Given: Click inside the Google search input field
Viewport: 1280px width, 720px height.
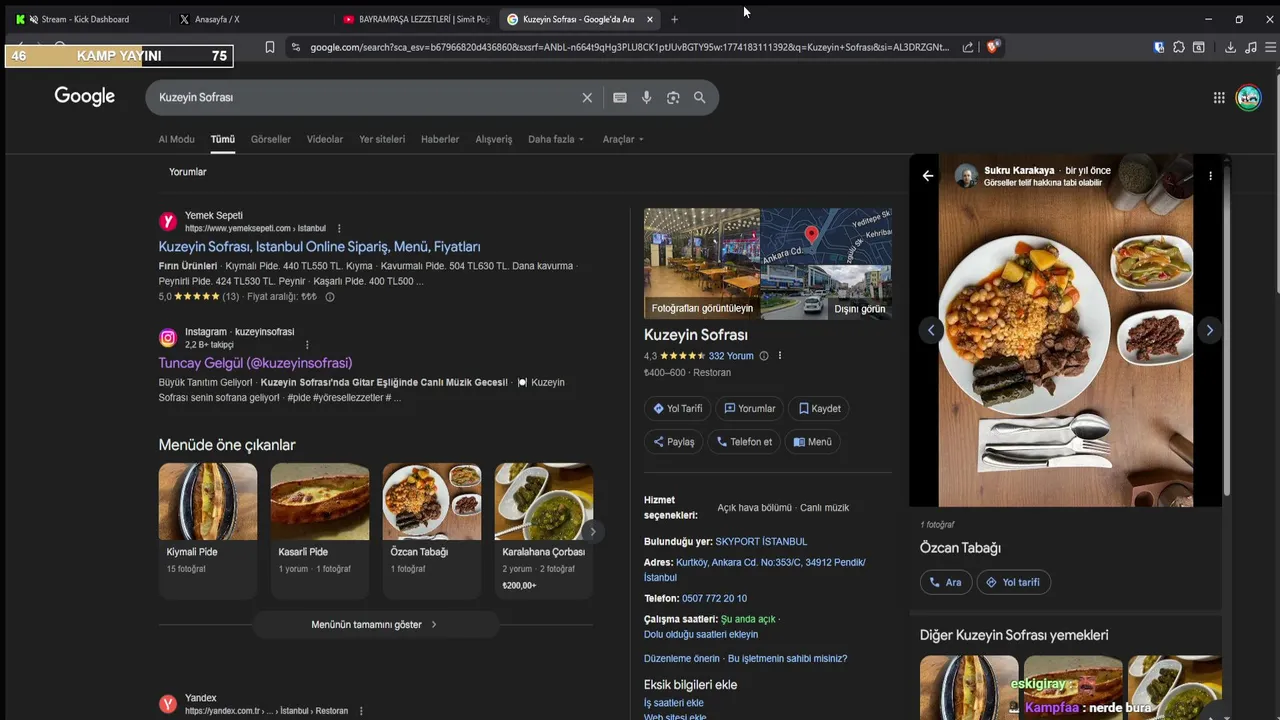Looking at the screenshot, I should [365, 98].
